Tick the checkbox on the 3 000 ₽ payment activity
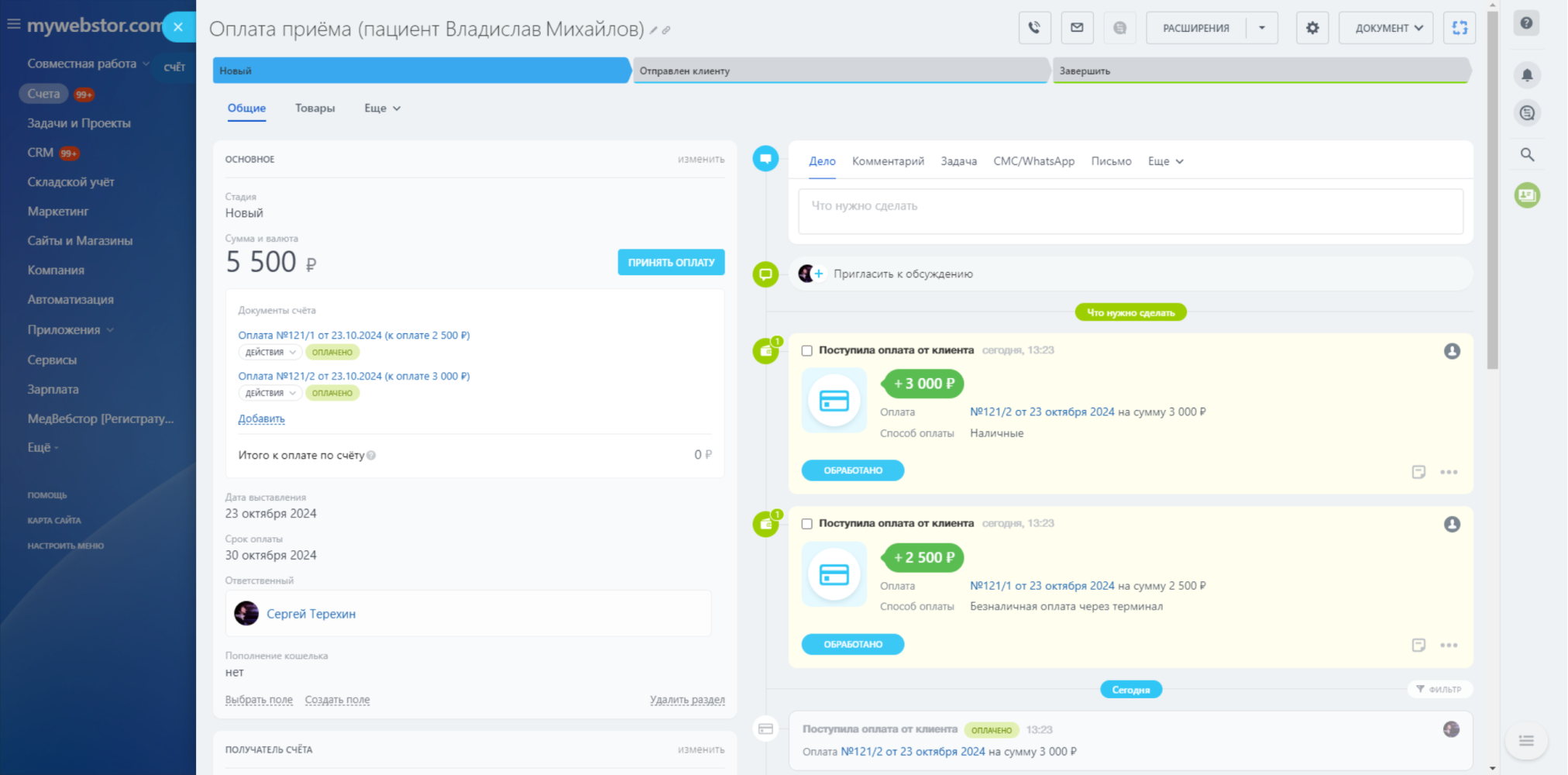The height and width of the screenshot is (775, 1568). pyautogui.click(x=806, y=350)
